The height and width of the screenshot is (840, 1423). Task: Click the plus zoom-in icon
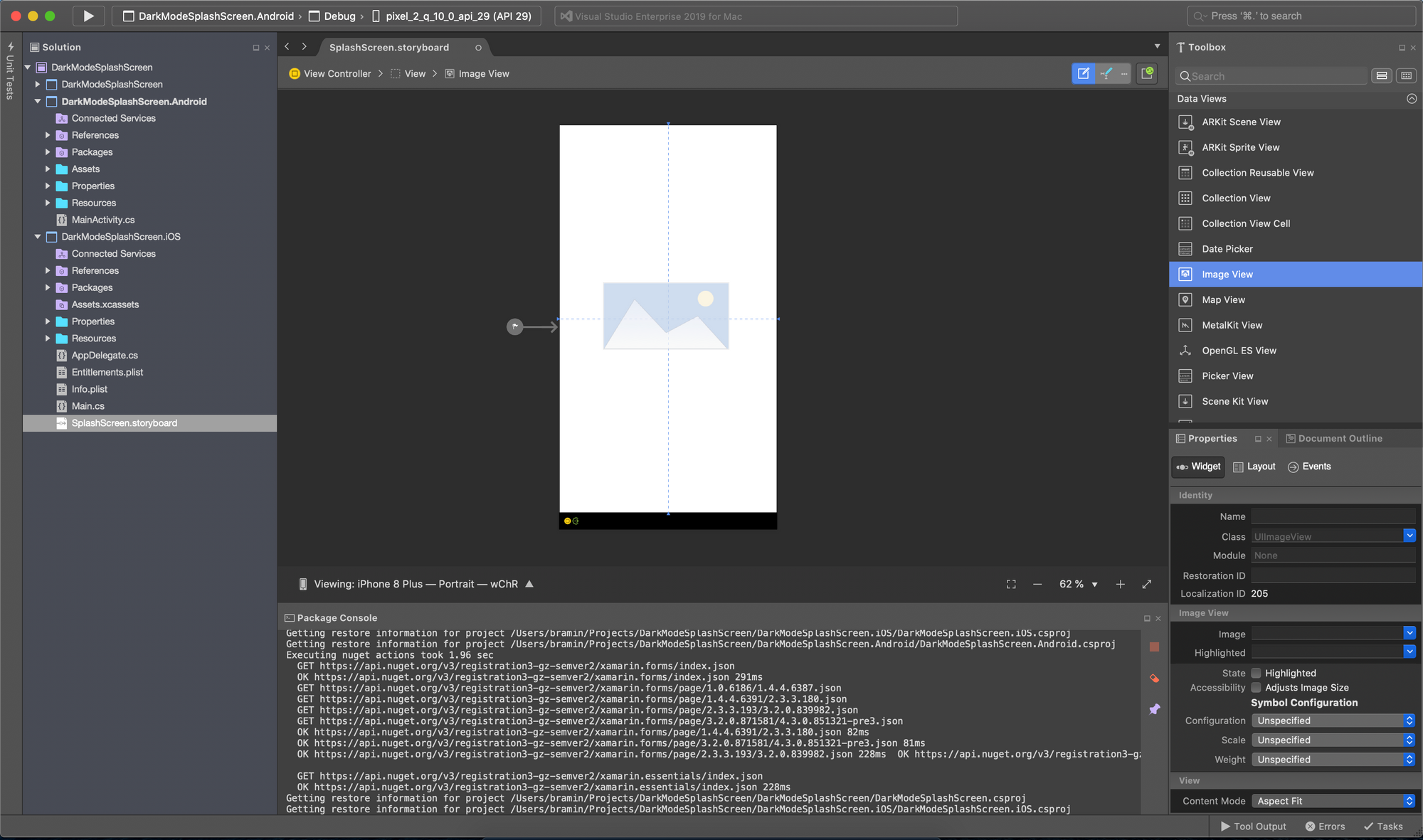tap(1120, 584)
